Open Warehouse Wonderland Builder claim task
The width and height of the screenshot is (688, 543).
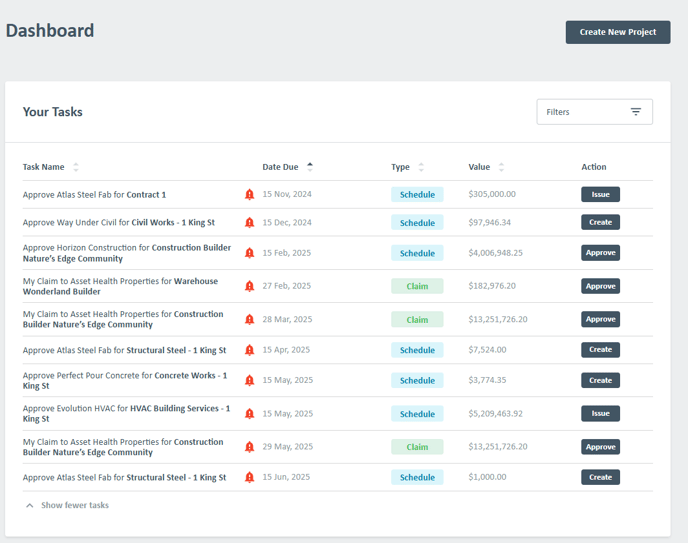pyautogui.click(x=120, y=286)
